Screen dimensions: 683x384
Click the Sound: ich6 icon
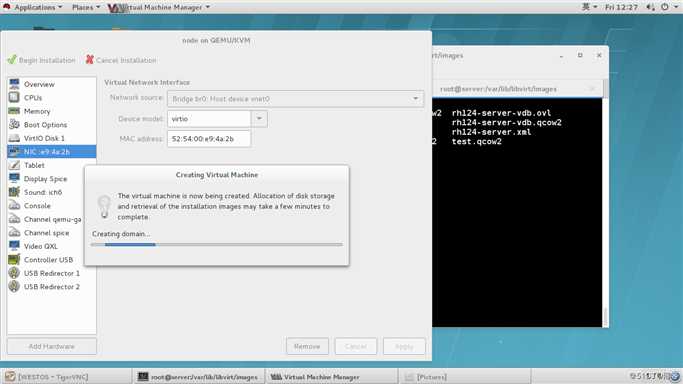click(x=14, y=192)
